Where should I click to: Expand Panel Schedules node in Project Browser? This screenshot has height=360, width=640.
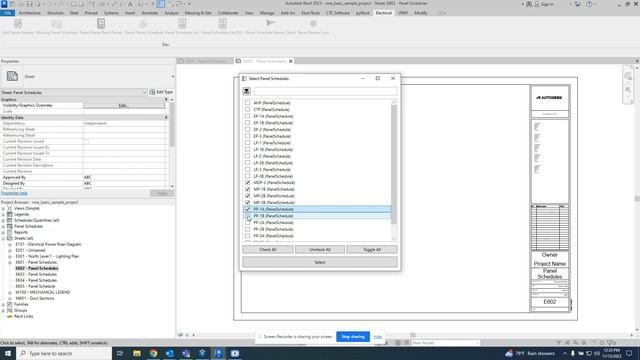point(3,227)
